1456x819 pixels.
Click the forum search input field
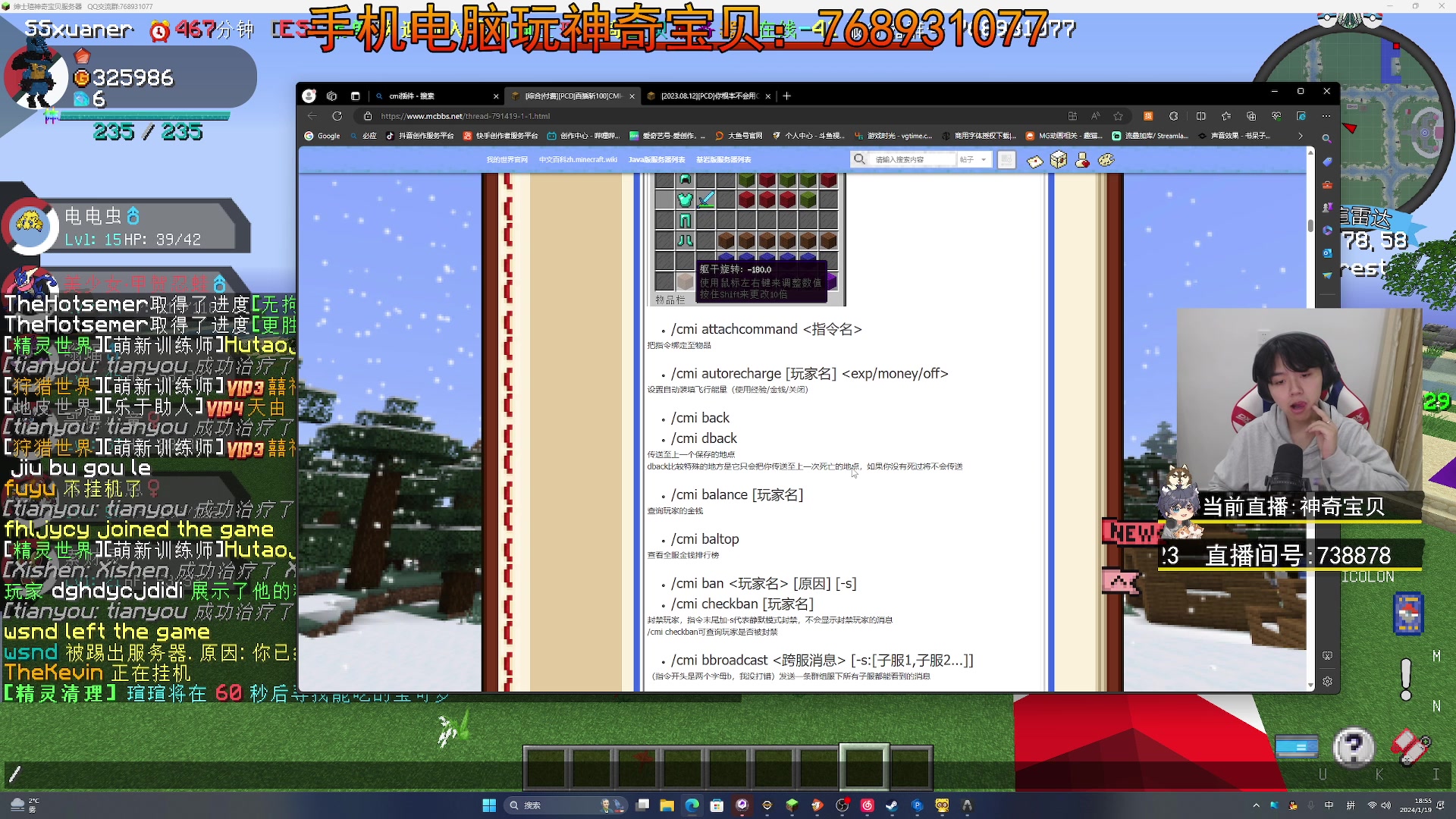912,160
